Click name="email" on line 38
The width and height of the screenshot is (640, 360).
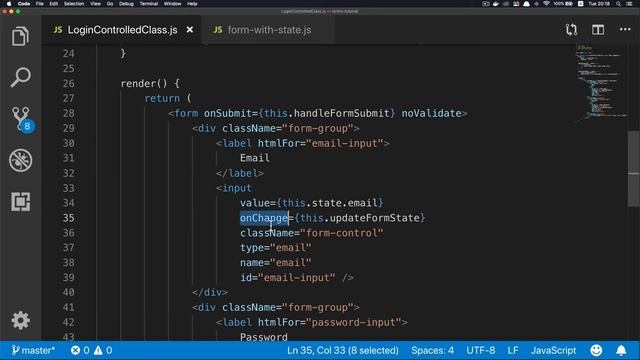tap(276, 262)
